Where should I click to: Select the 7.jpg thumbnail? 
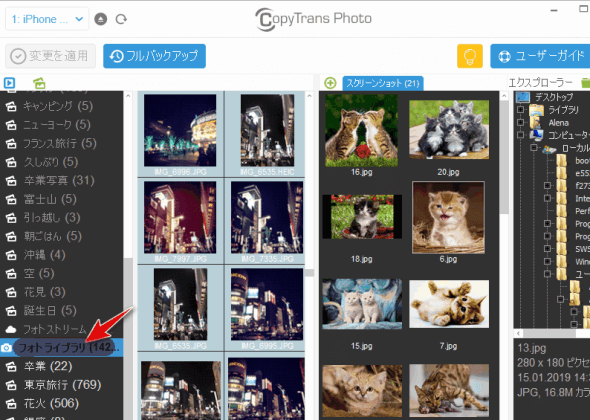click(449, 304)
